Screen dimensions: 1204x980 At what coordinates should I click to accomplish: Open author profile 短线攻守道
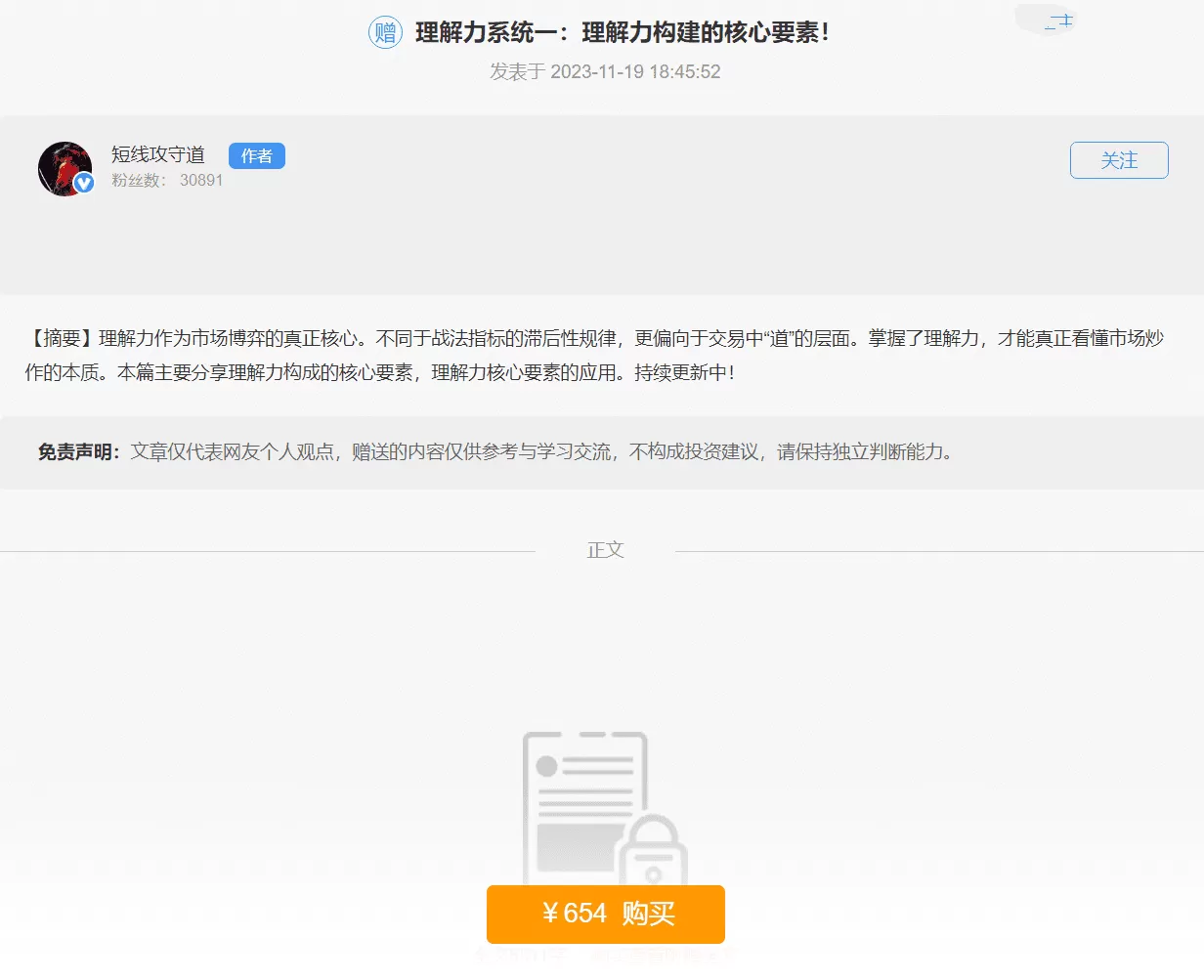coord(158,154)
